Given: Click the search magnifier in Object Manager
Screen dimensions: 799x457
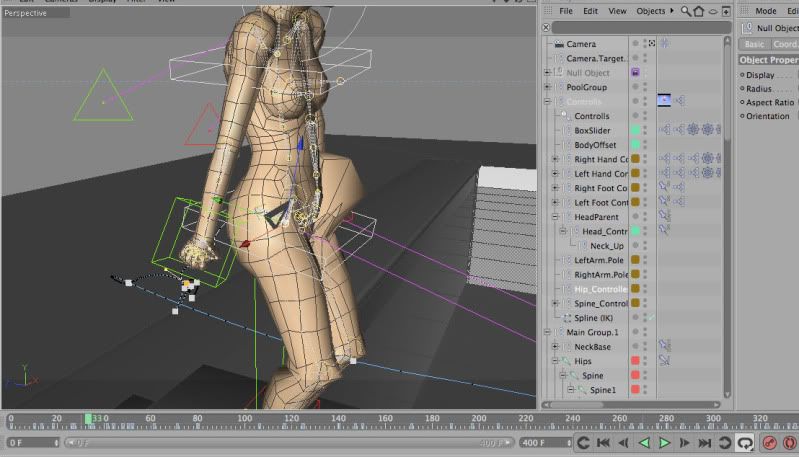Looking at the screenshot, I should coord(686,11).
